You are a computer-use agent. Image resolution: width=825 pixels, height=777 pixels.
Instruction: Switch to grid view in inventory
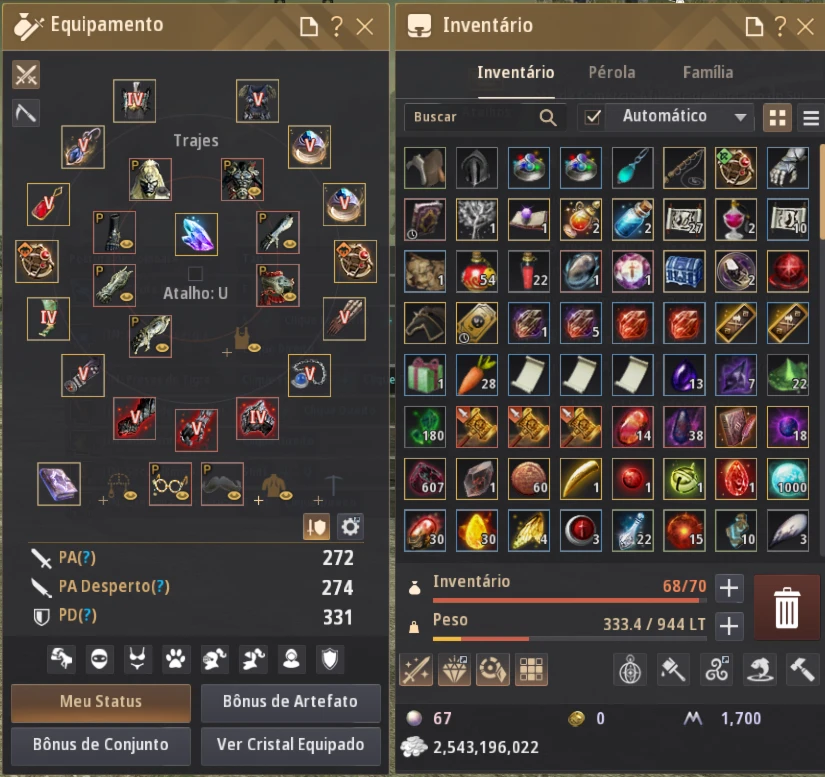tap(777, 117)
